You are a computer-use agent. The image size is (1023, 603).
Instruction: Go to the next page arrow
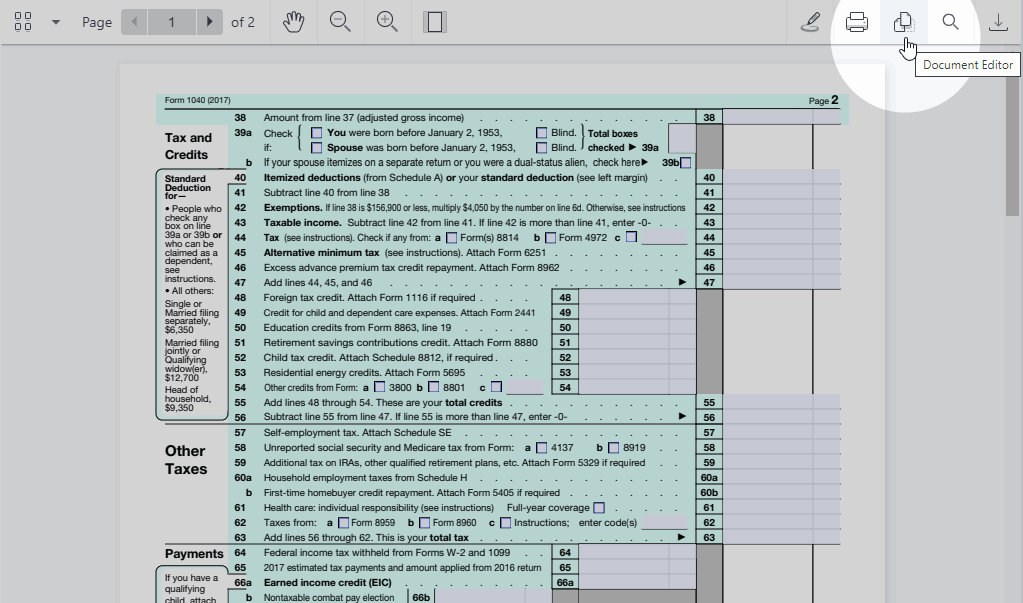pyautogui.click(x=209, y=22)
